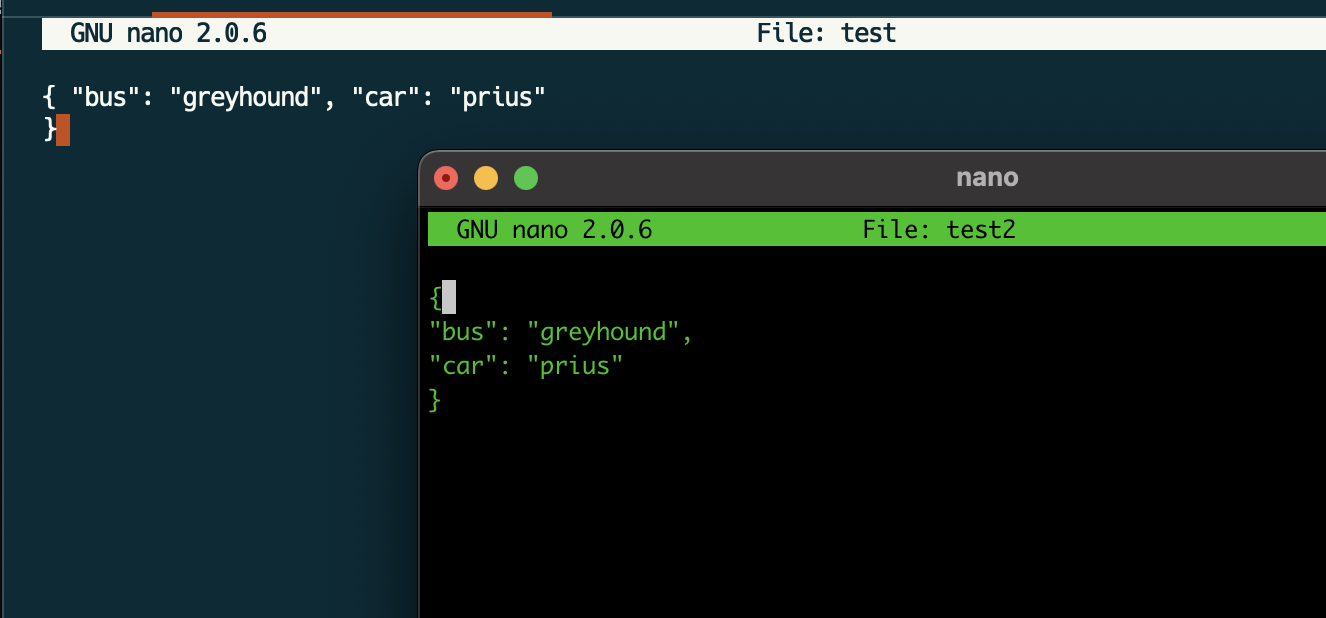Click the opening brace in the test file
1326x618 pixels.
pos(47,96)
